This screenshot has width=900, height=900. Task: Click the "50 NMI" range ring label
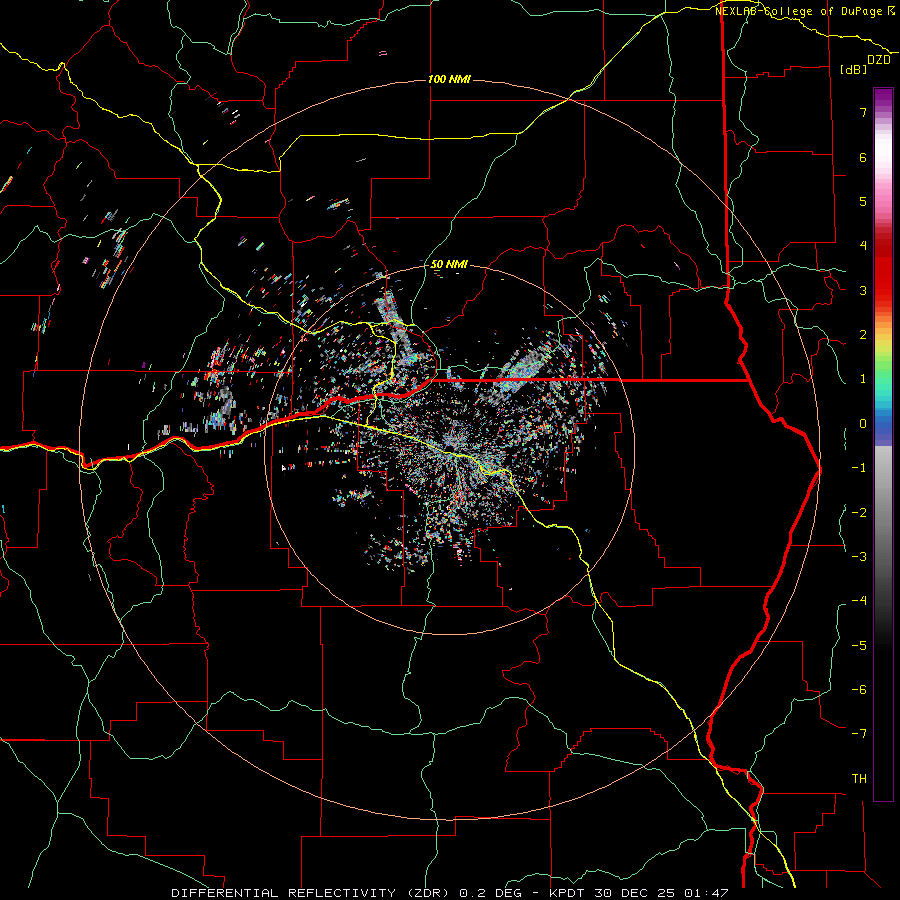tap(449, 264)
